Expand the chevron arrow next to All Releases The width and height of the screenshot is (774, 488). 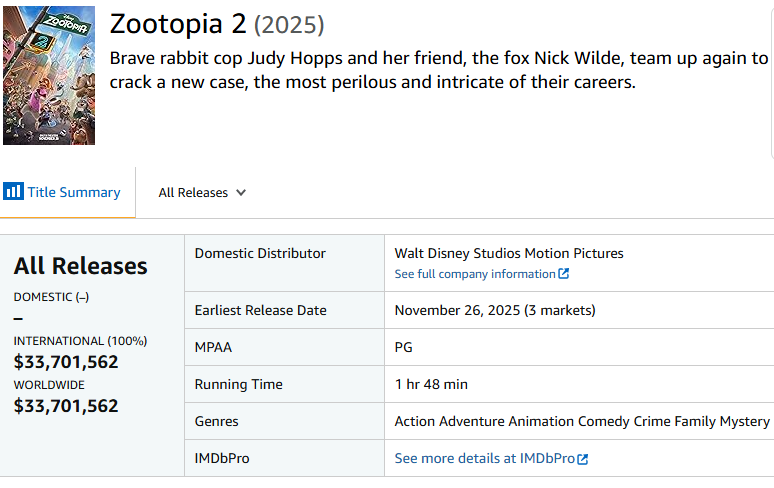pos(241,192)
